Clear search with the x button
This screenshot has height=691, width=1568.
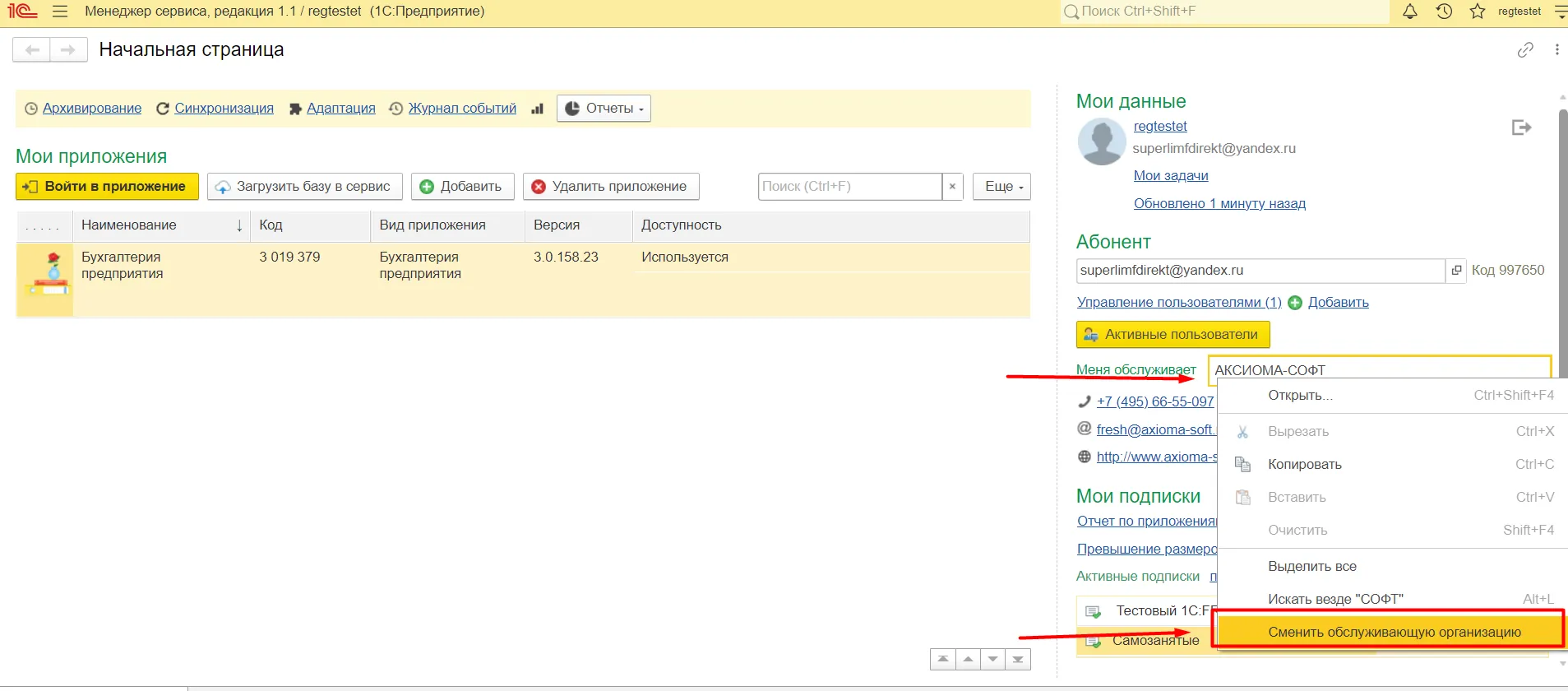click(952, 187)
